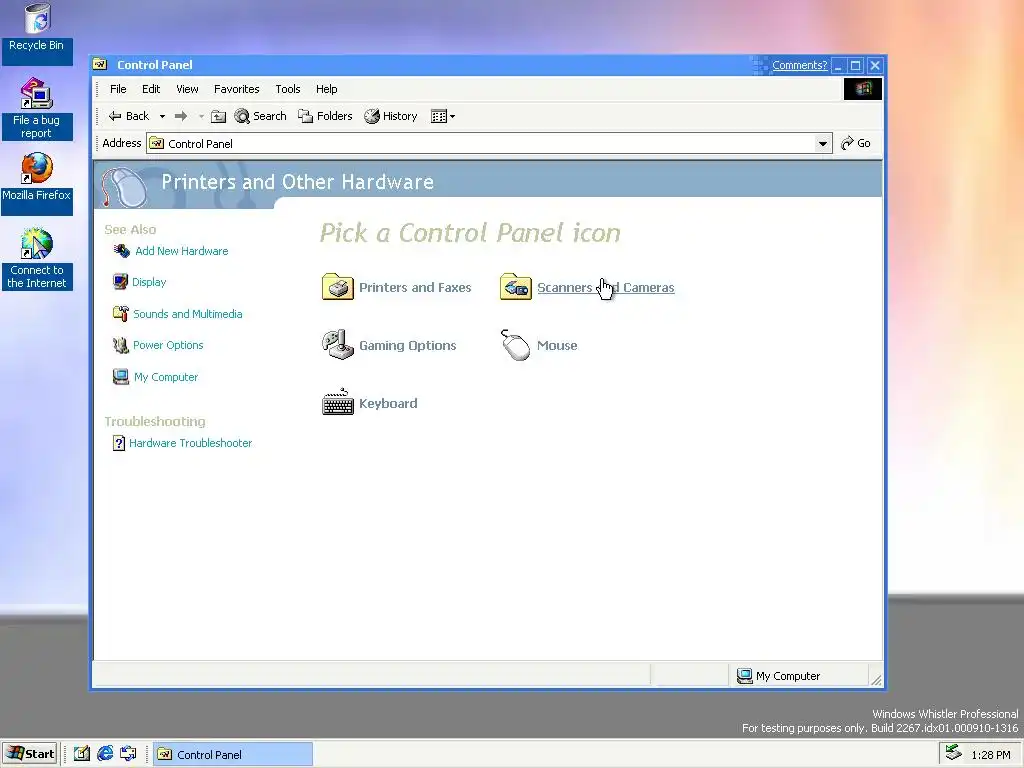Click the Comments? link in the title bar
The width and height of the screenshot is (1024, 768).
[x=799, y=65]
